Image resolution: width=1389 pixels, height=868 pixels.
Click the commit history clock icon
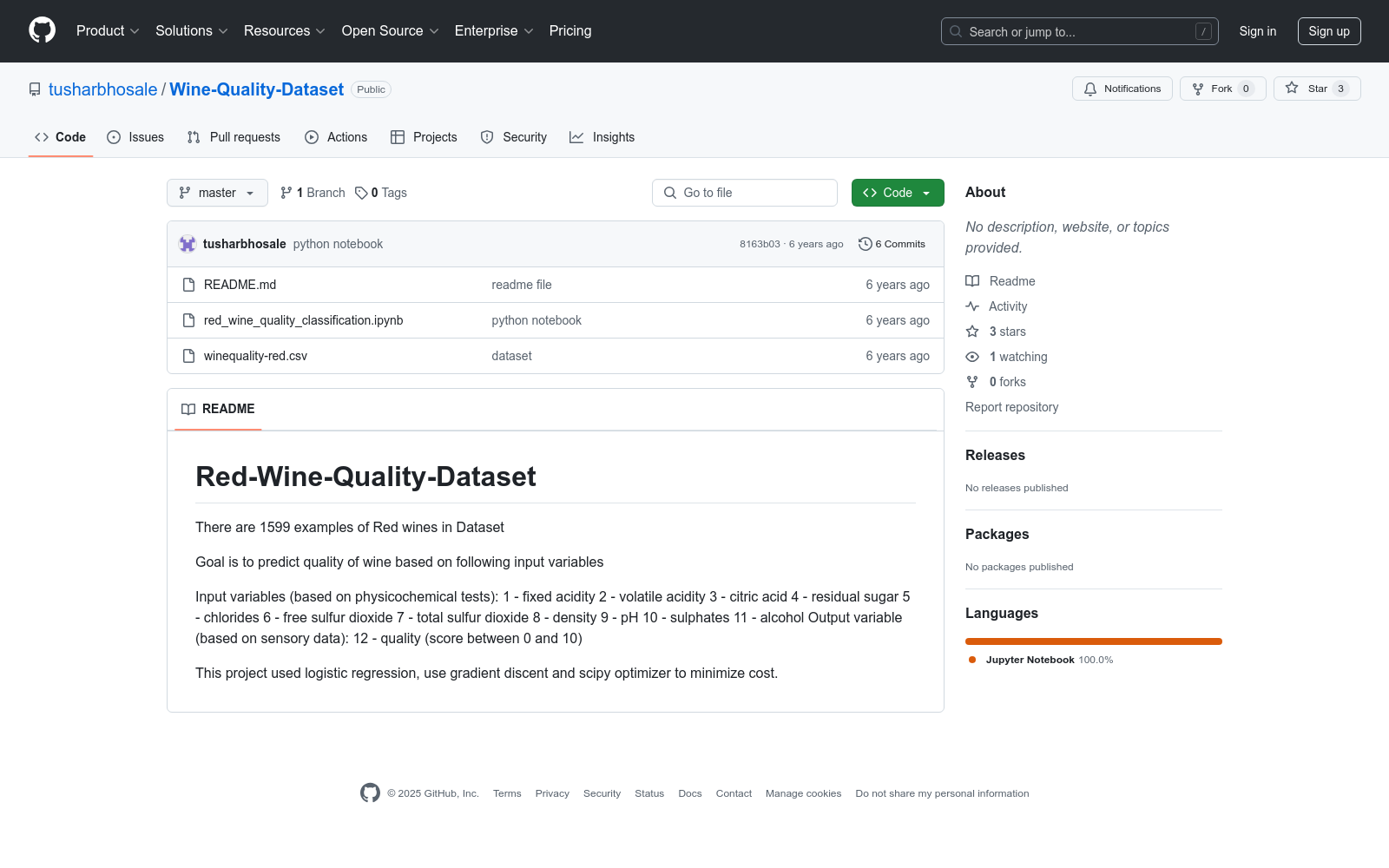[865, 244]
